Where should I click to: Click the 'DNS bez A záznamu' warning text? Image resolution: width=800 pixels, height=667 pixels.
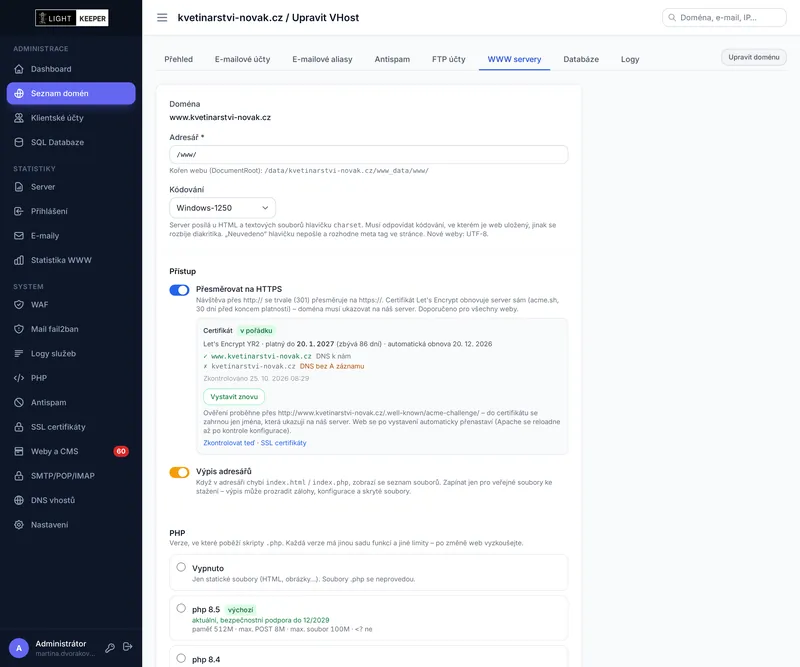(x=332, y=366)
